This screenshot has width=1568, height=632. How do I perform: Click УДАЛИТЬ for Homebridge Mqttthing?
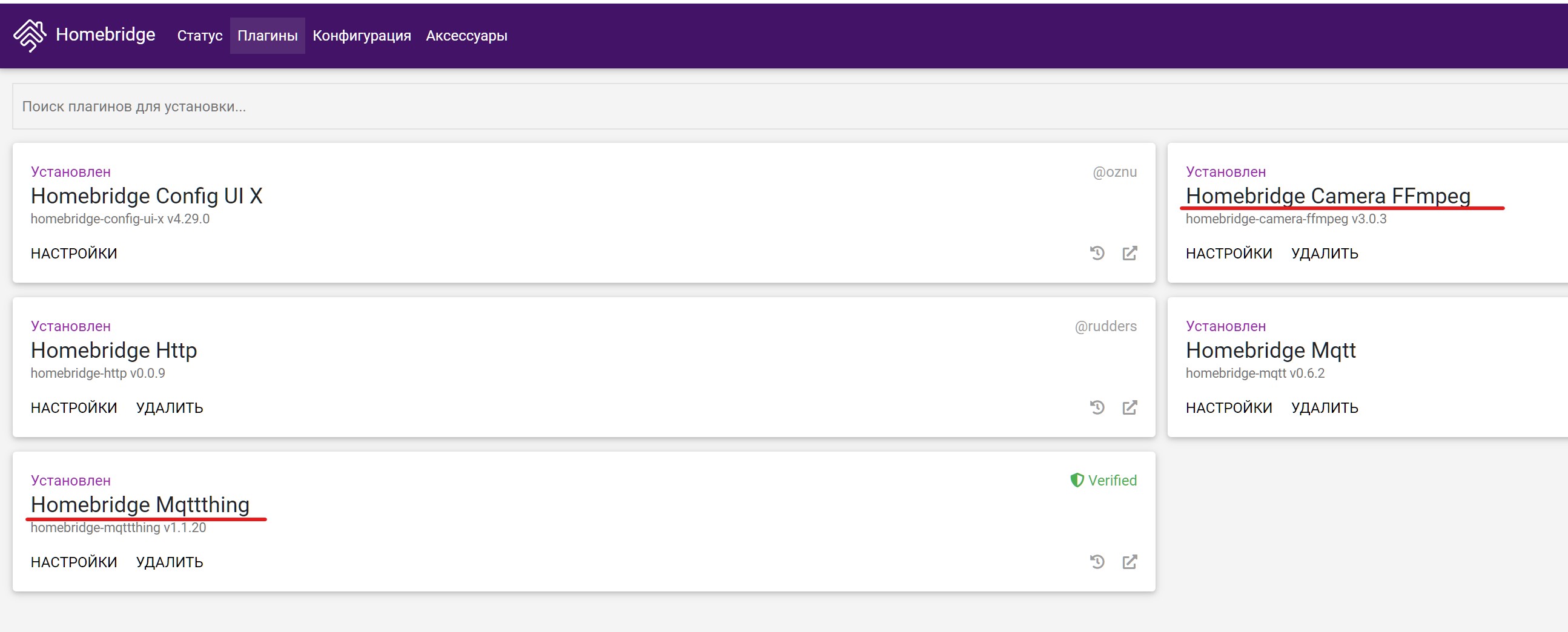coord(169,562)
